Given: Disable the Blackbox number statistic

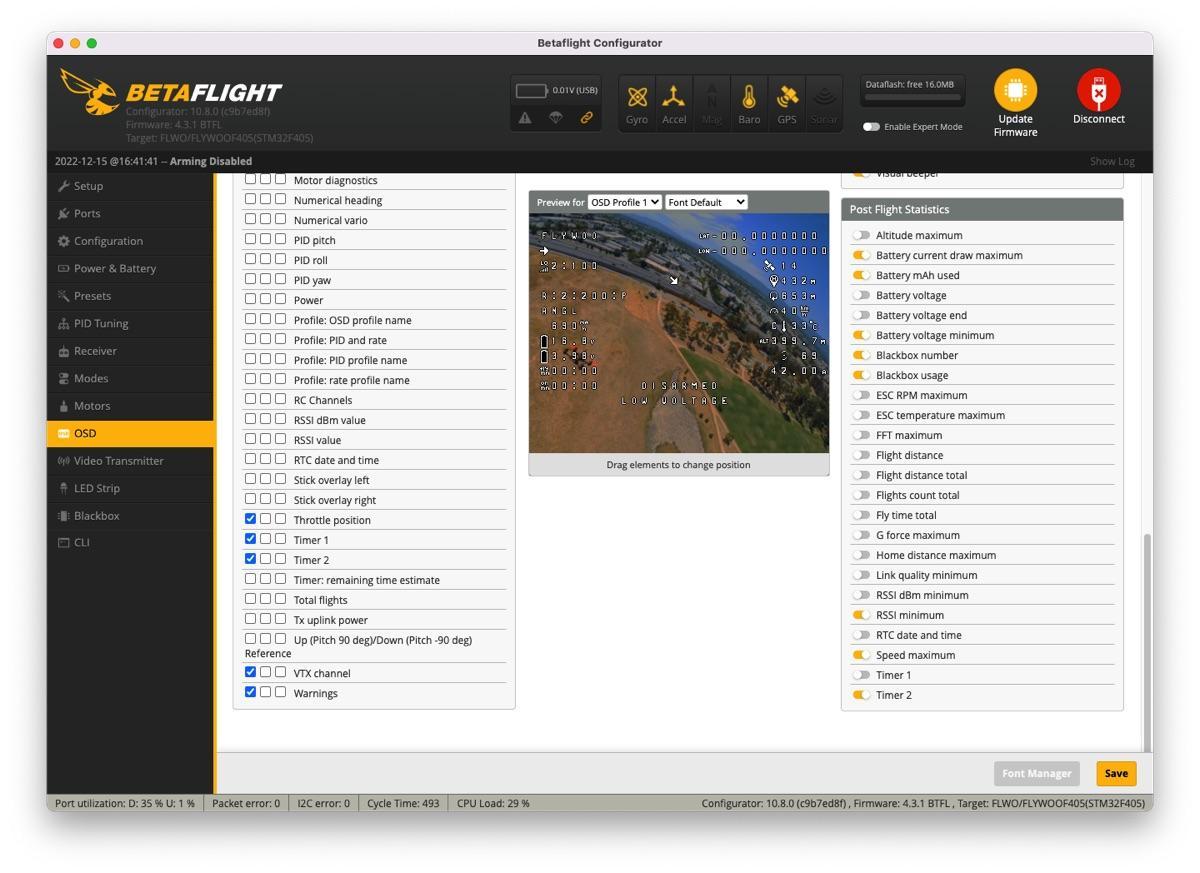Looking at the screenshot, I should coord(861,355).
